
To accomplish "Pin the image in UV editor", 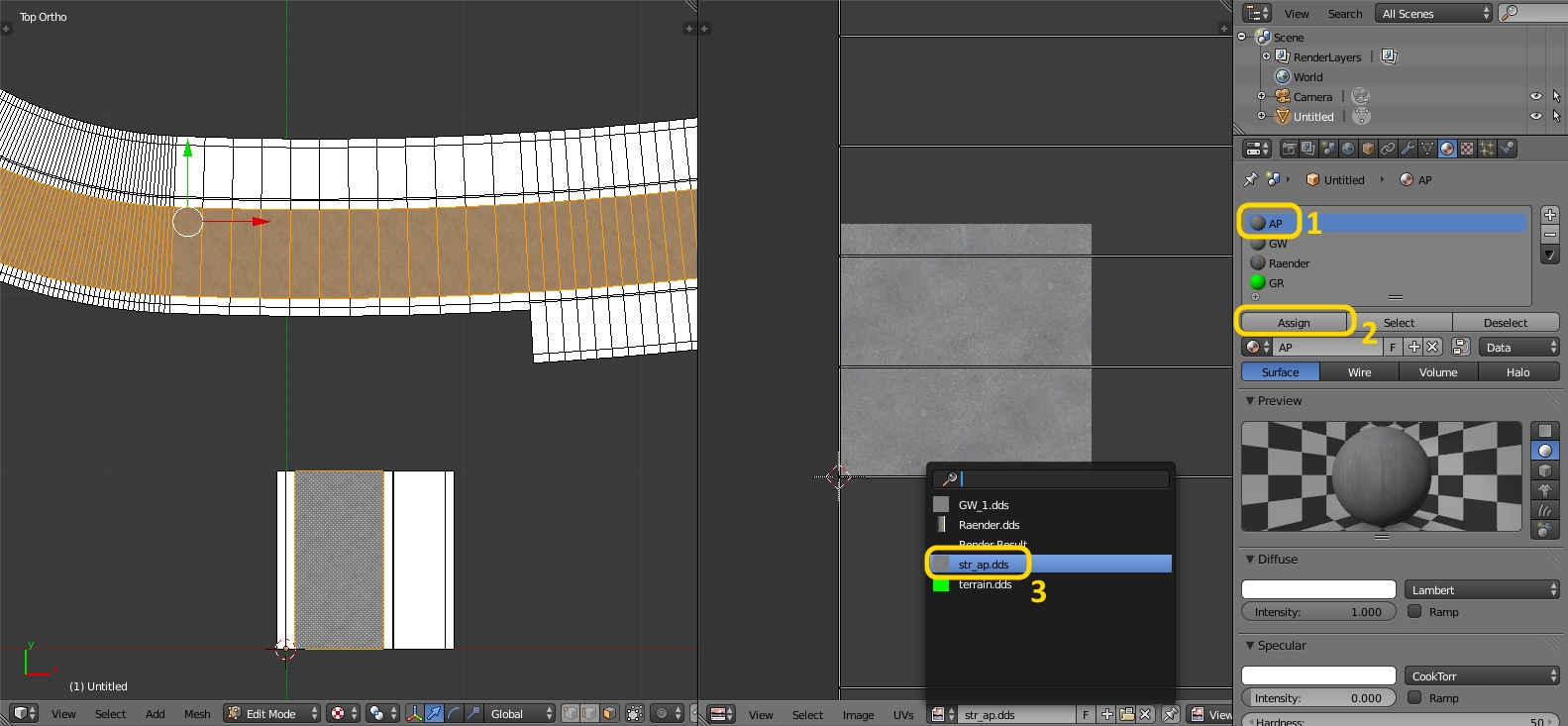I will click(x=1171, y=714).
